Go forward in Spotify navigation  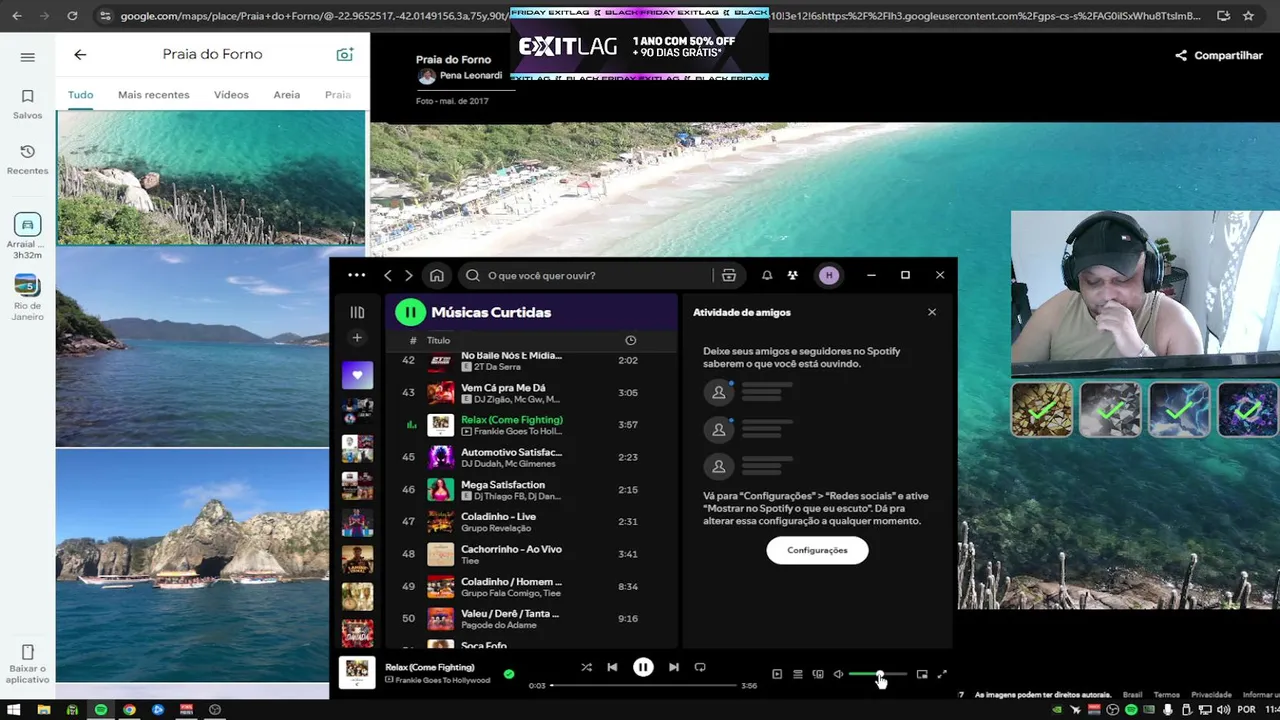[x=408, y=276]
